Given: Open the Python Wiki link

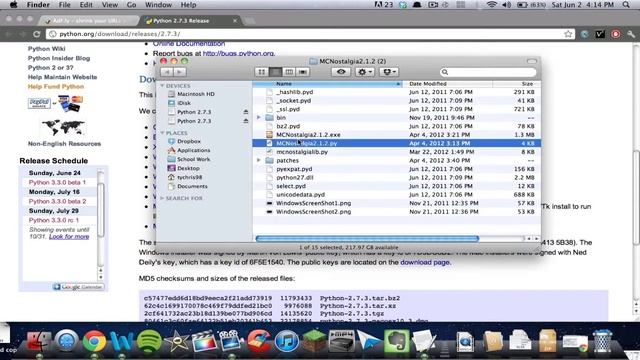Looking at the screenshot, I should click(x=47, y=49).
